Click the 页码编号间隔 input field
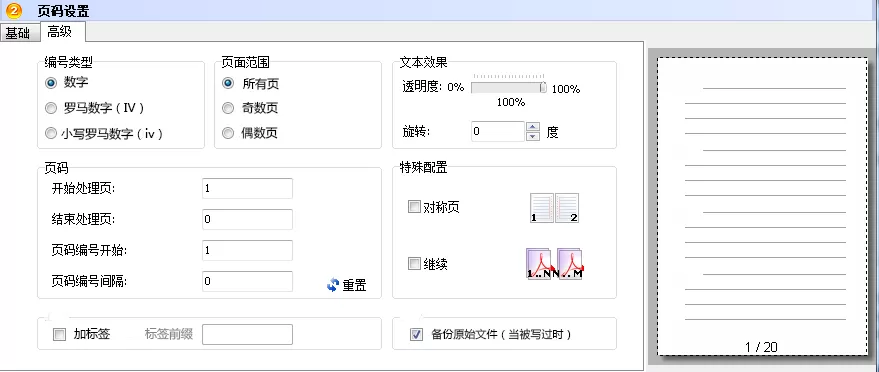Screen dimensions: 879x372 point(247,281)
